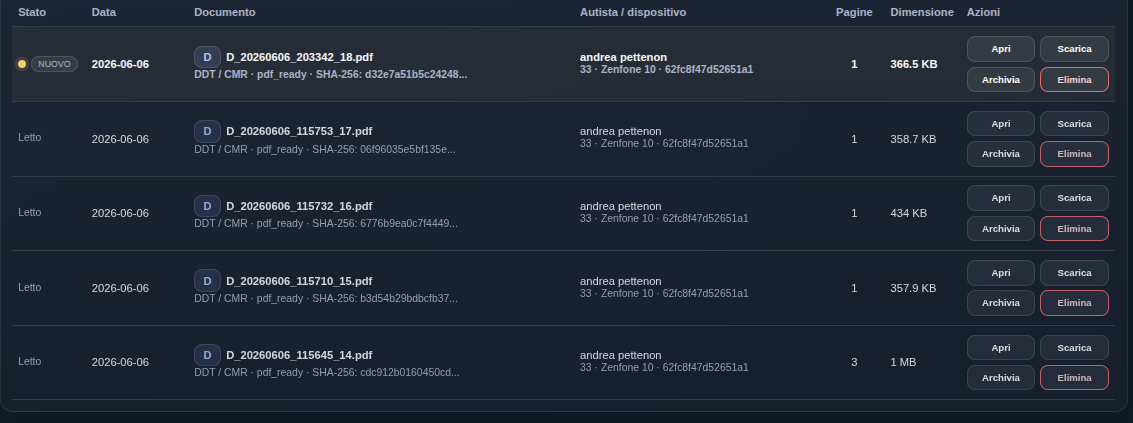Viewport: 1133px width, 423px height.
Task: Archive the 434 KB document
Action: [1001, 228]
